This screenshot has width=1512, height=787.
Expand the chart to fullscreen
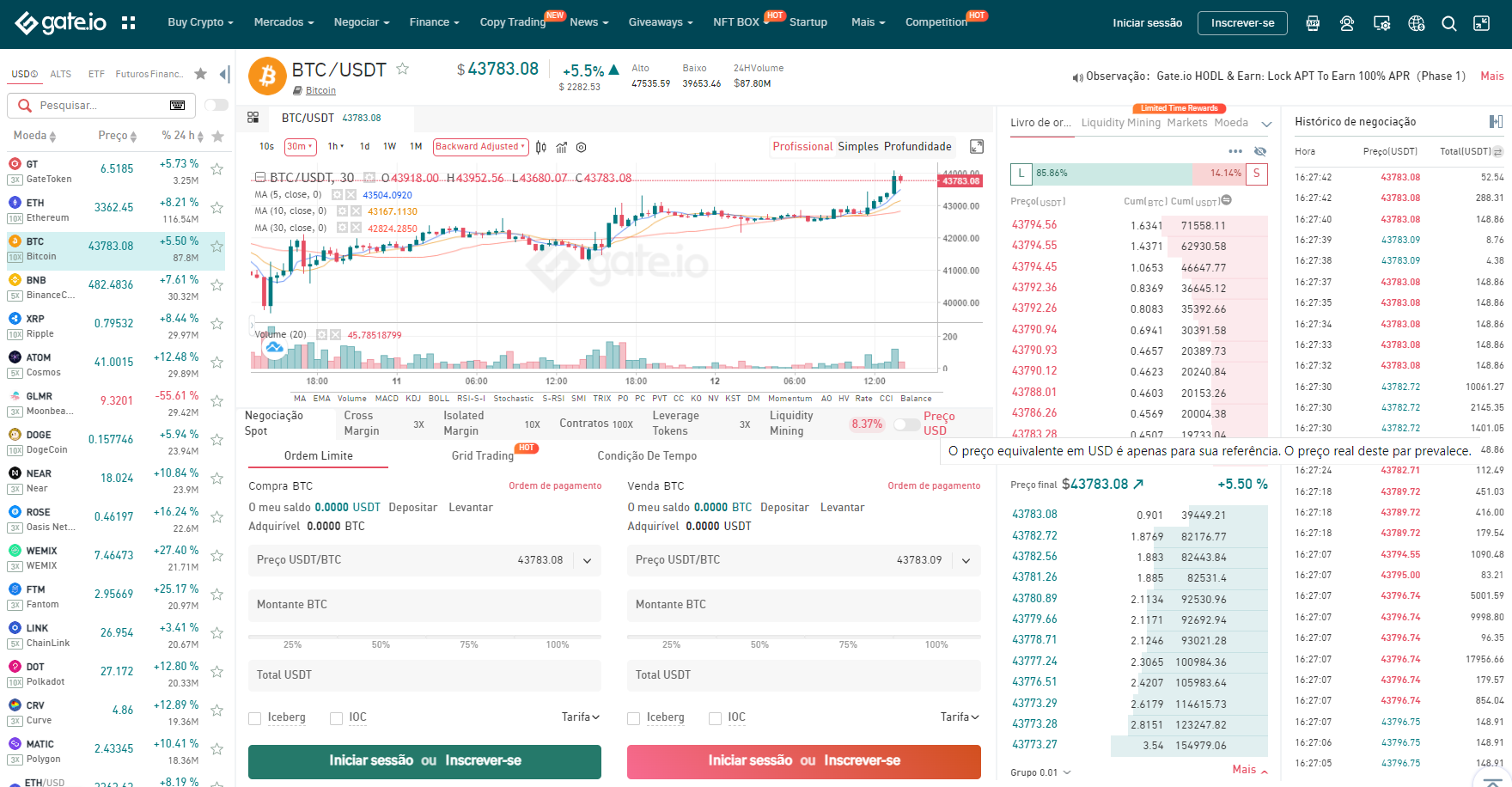click(977, 147)
